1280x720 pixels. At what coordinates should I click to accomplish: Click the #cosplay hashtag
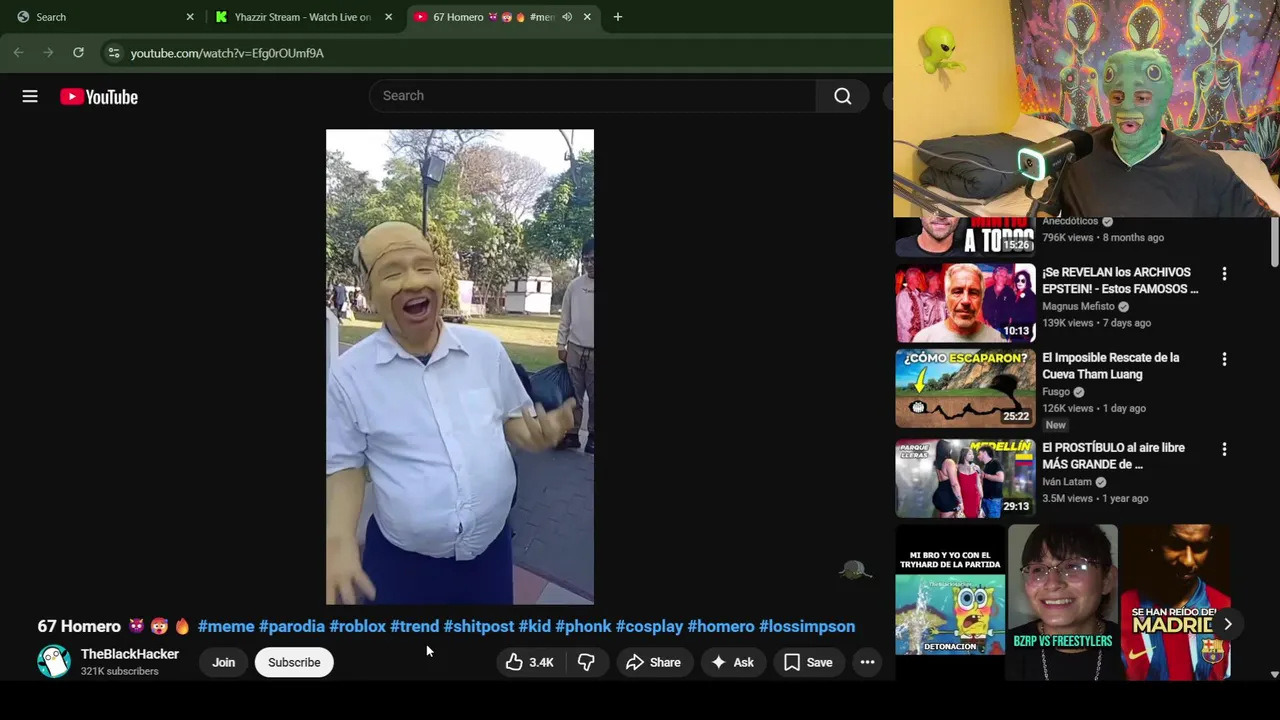tap(650, 626)
